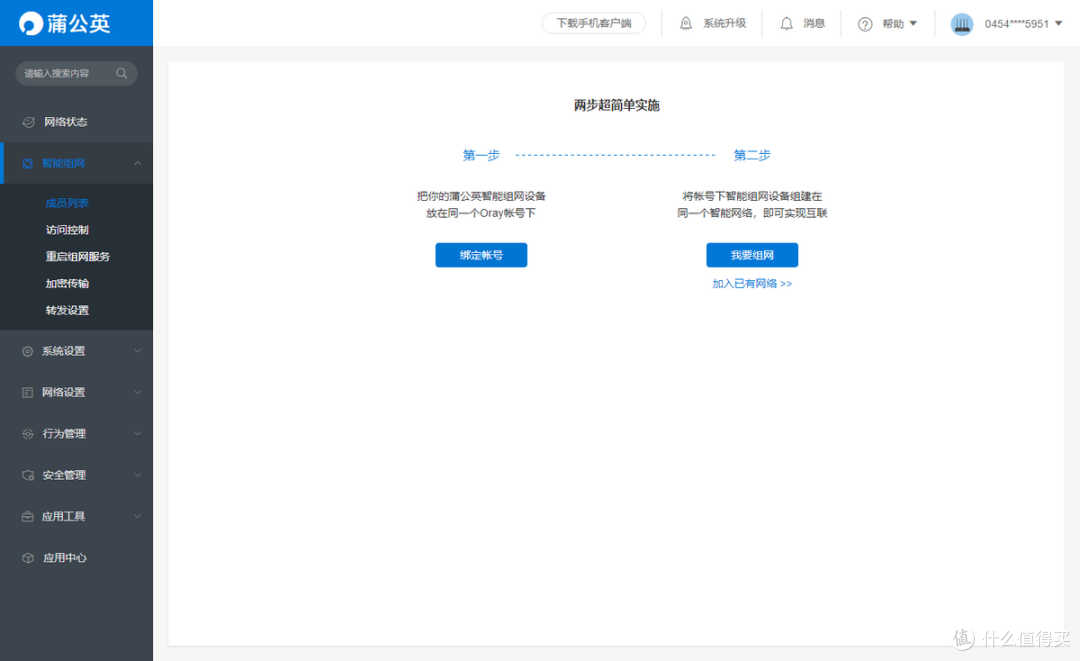Select 系统设置 menu label
Image resolution: width=1080 pixels, height=661 pixels.
(63, 351)
